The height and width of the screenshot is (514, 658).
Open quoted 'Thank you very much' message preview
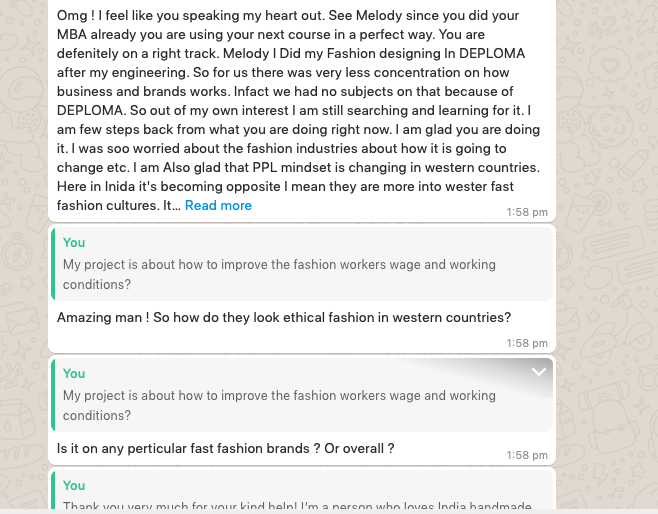[302, 490]
